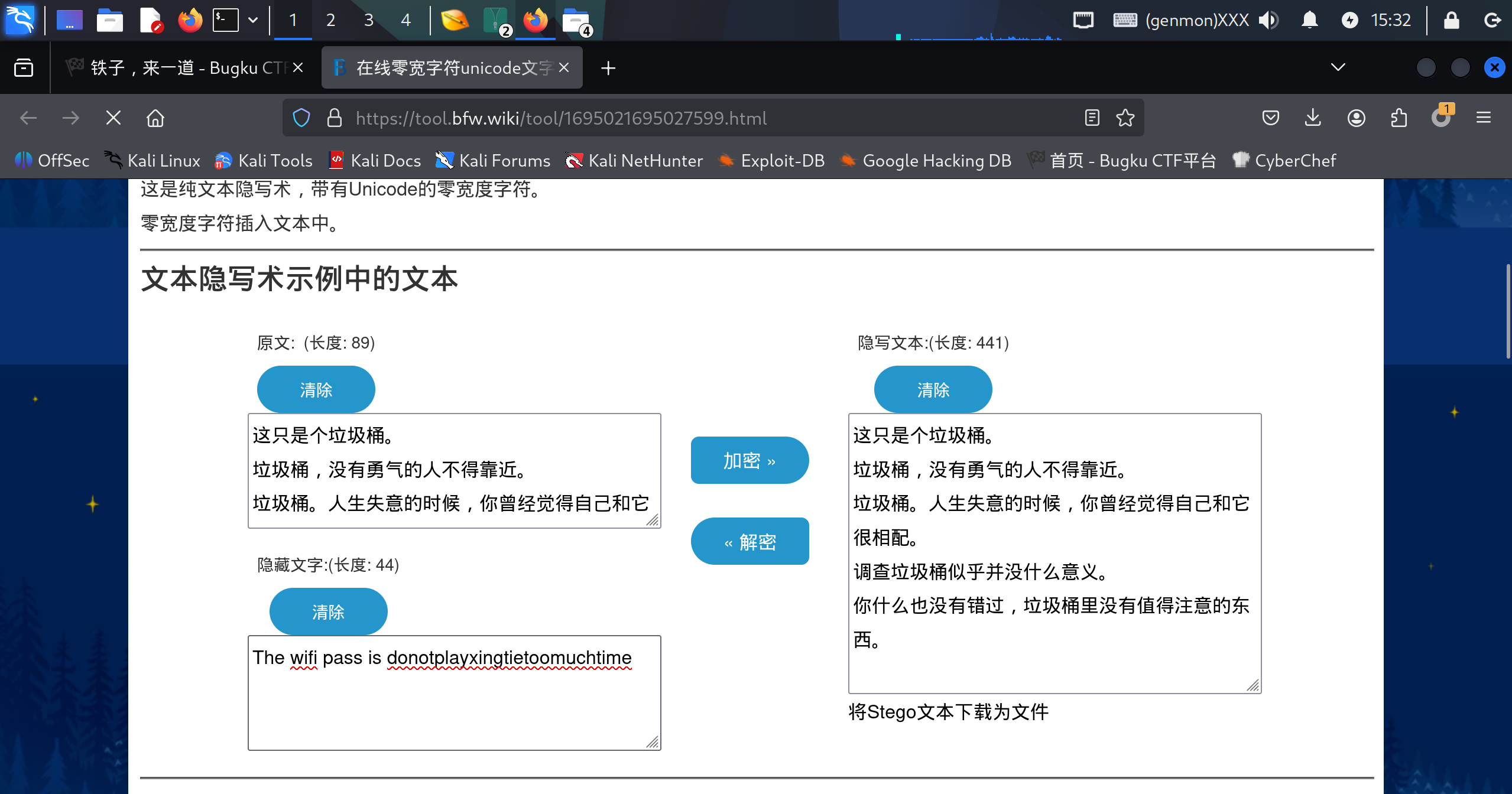Stop loading the page
Screen dimensions: 1512x794
[113, 118]
